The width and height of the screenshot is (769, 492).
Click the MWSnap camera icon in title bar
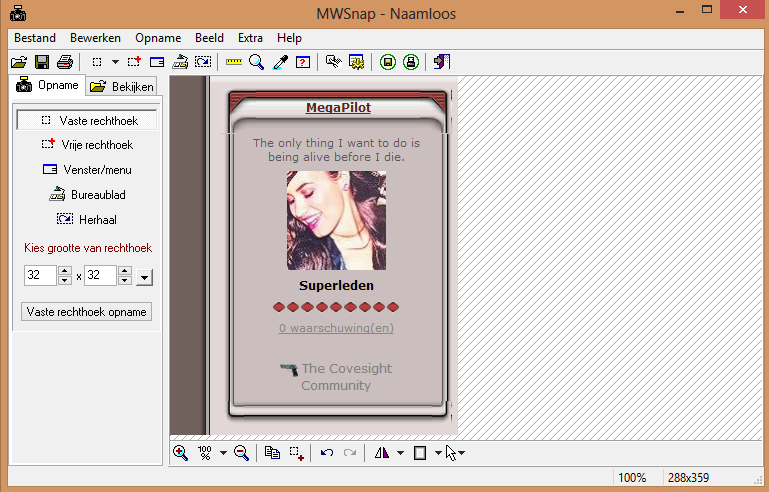coord(18,13)
